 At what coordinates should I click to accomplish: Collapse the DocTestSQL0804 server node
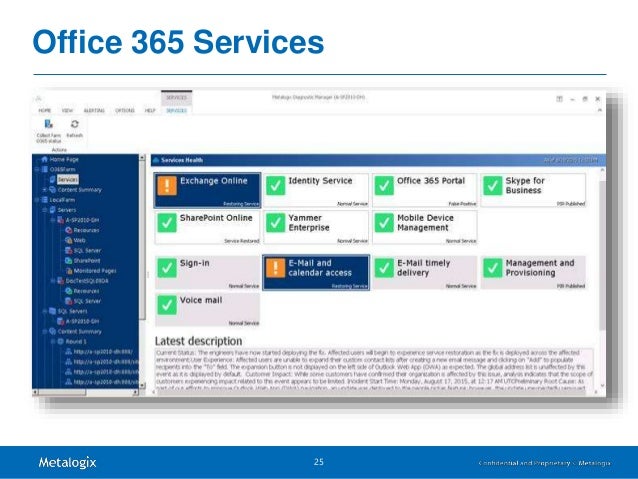click(x=52, y=281)
